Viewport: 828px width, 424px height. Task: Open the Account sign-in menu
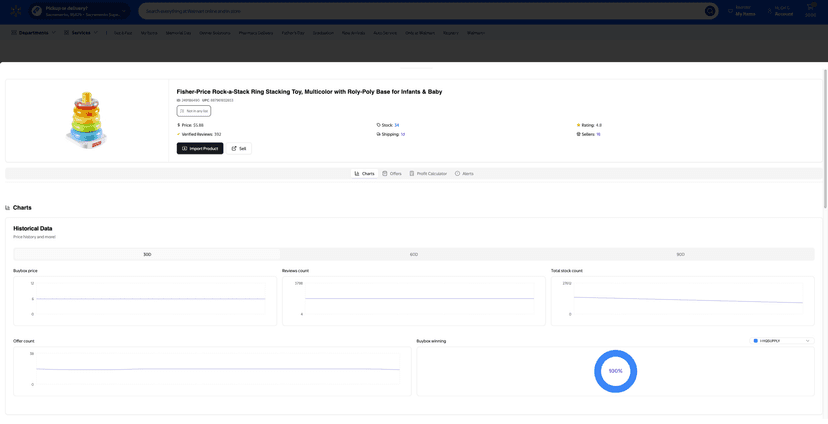(x=779, y=11)
